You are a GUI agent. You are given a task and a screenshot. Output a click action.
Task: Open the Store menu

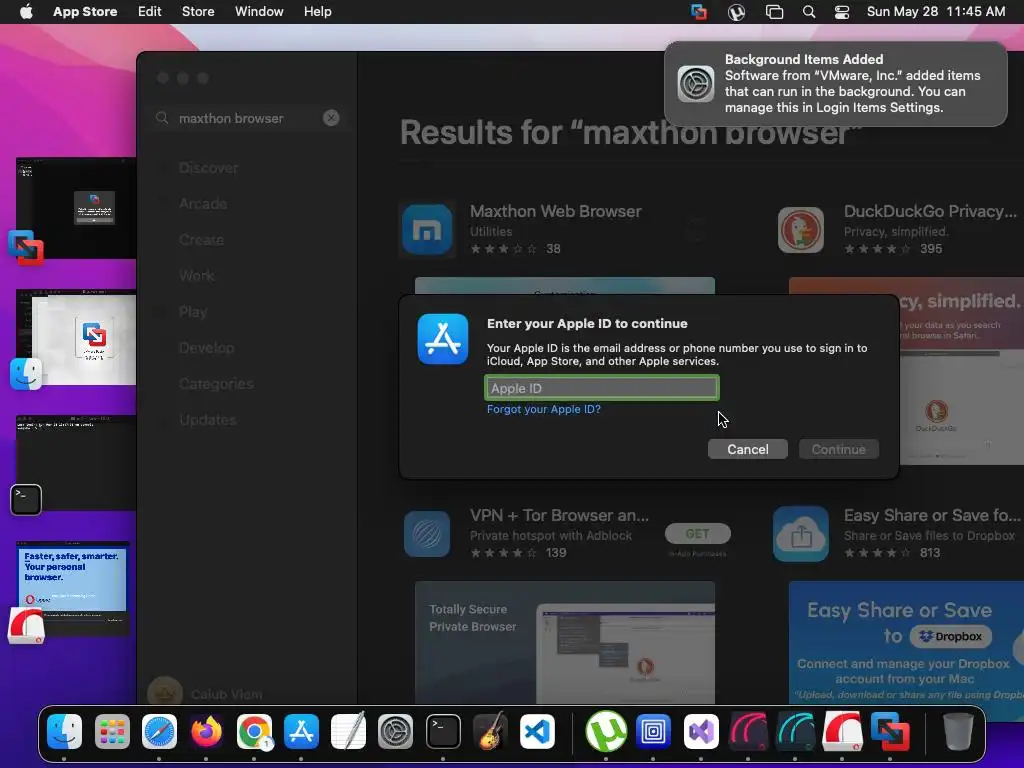pos(198,12)
